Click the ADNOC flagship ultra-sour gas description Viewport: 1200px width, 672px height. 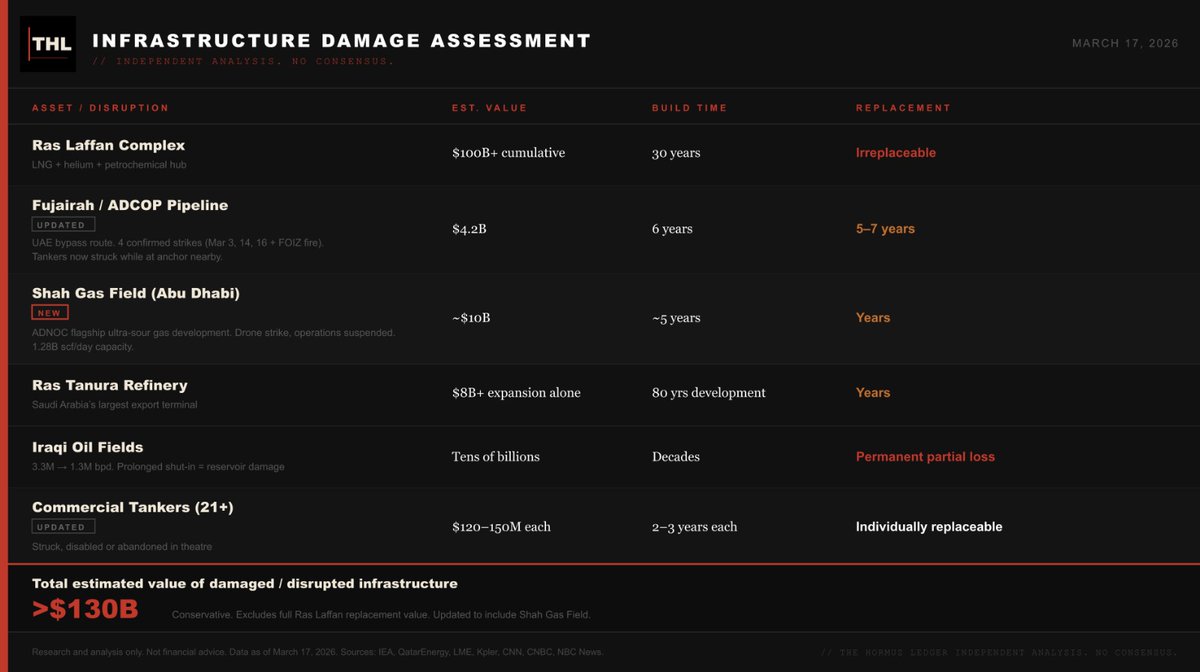pos(214,339)
